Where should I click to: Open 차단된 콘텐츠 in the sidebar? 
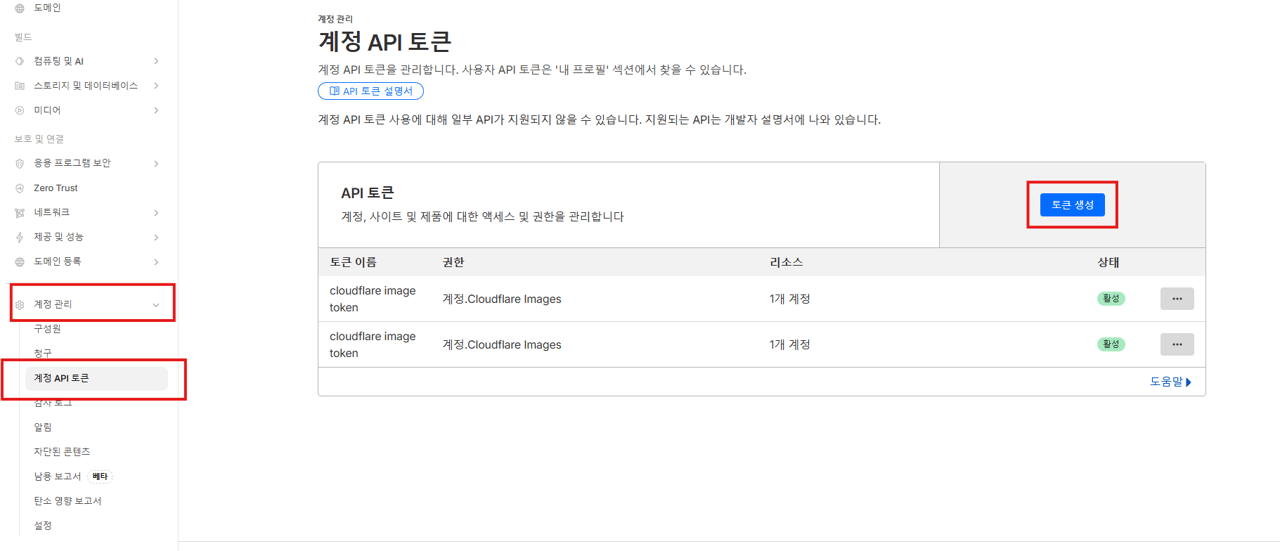pyautogui.click(x=62, y=452)
